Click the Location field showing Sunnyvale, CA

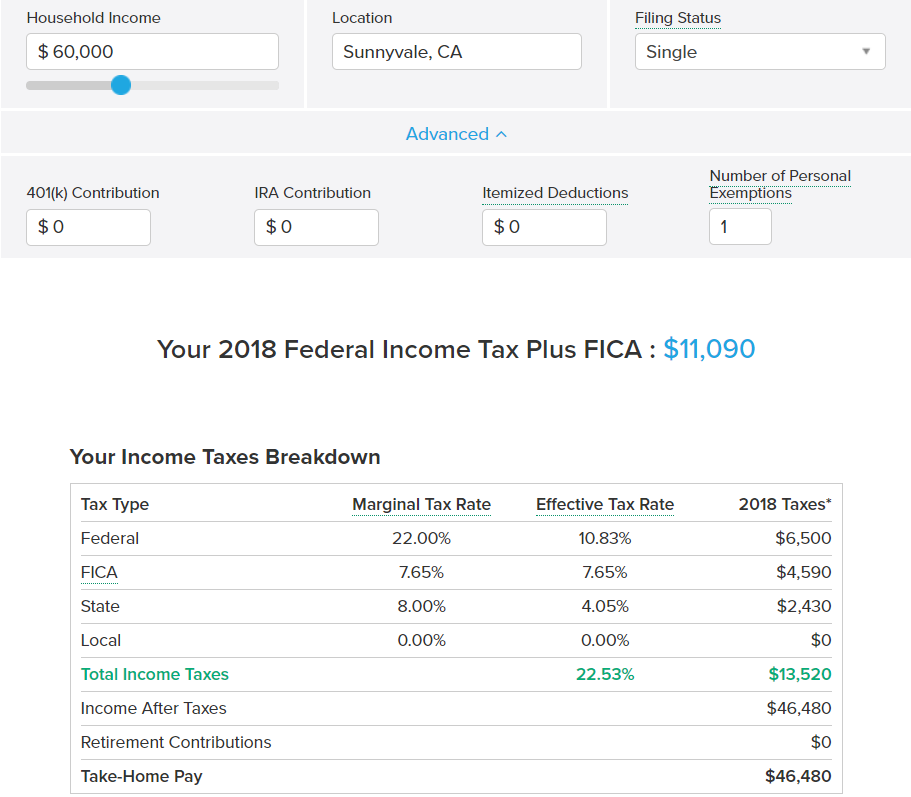[x=456, y=52]
